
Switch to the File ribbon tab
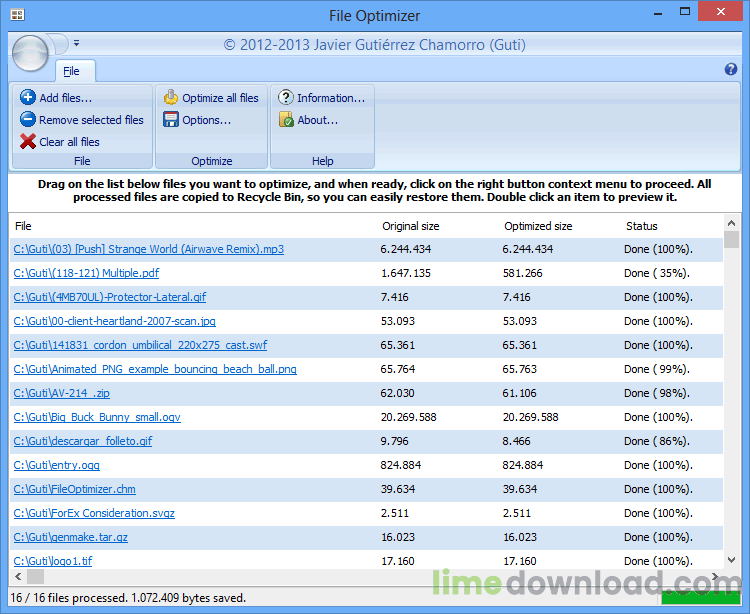click(71, 71)
